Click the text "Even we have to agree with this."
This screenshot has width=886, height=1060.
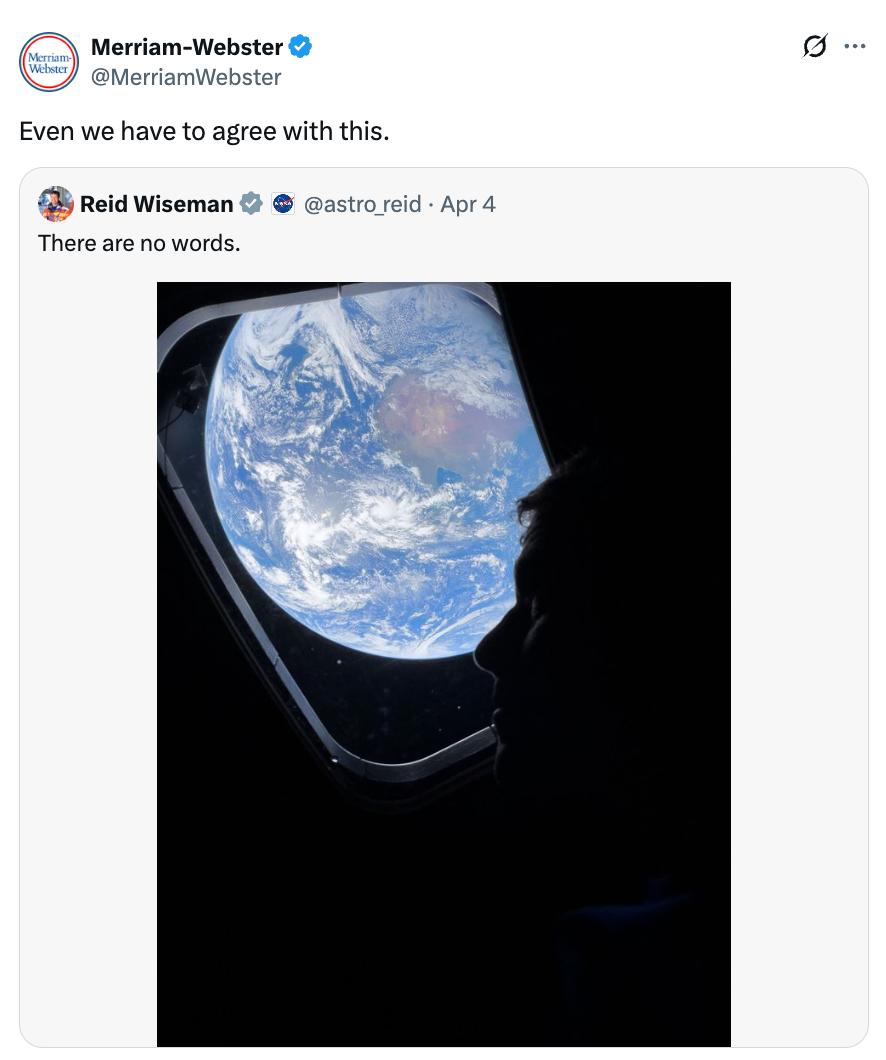point(204,131)
